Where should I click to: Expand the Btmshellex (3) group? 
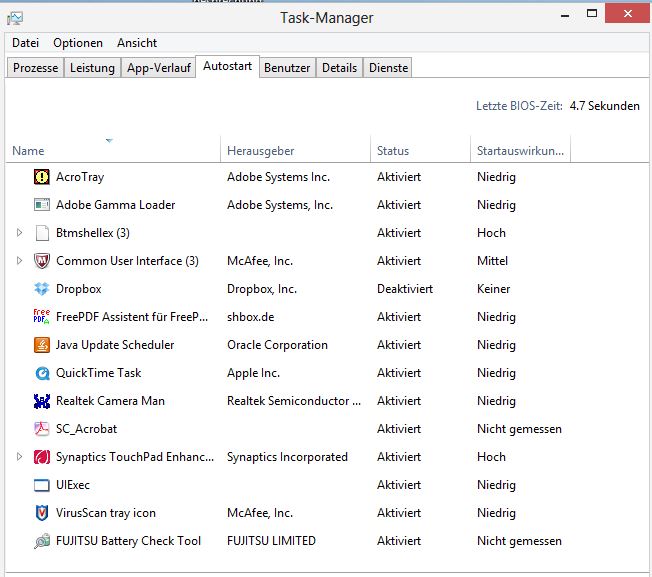pos(19,233)
